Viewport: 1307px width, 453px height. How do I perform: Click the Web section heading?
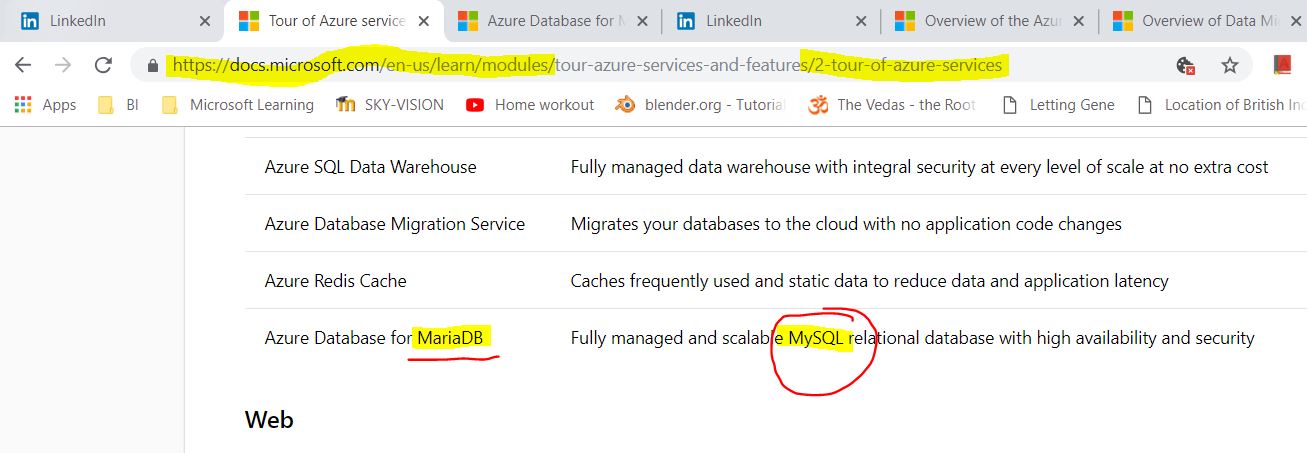(269, 420)
